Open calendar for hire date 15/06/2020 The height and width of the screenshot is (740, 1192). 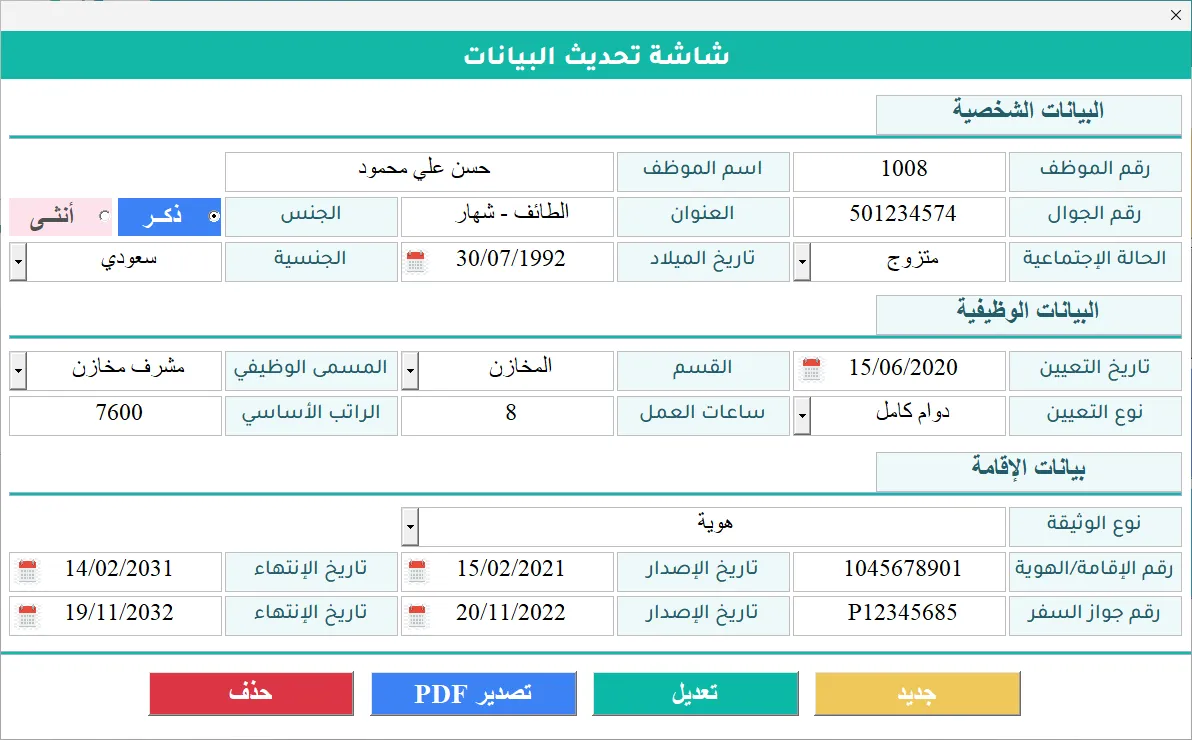tap(811, 370)
